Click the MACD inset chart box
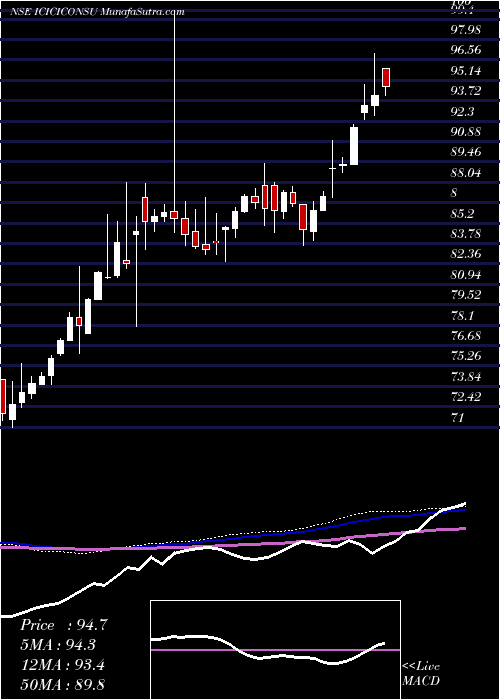Image resolution: width=500 pixels, height=700 pixels. [x=275, y=650]
